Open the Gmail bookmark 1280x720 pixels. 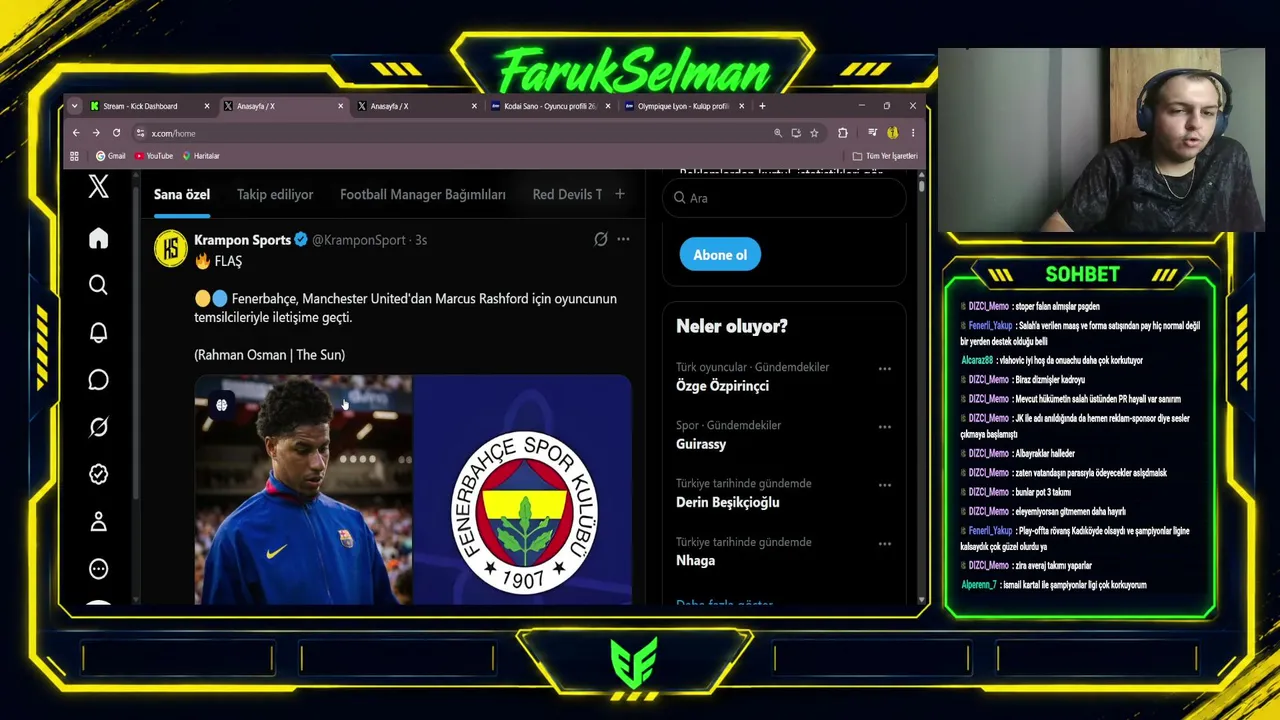(110, 156)
